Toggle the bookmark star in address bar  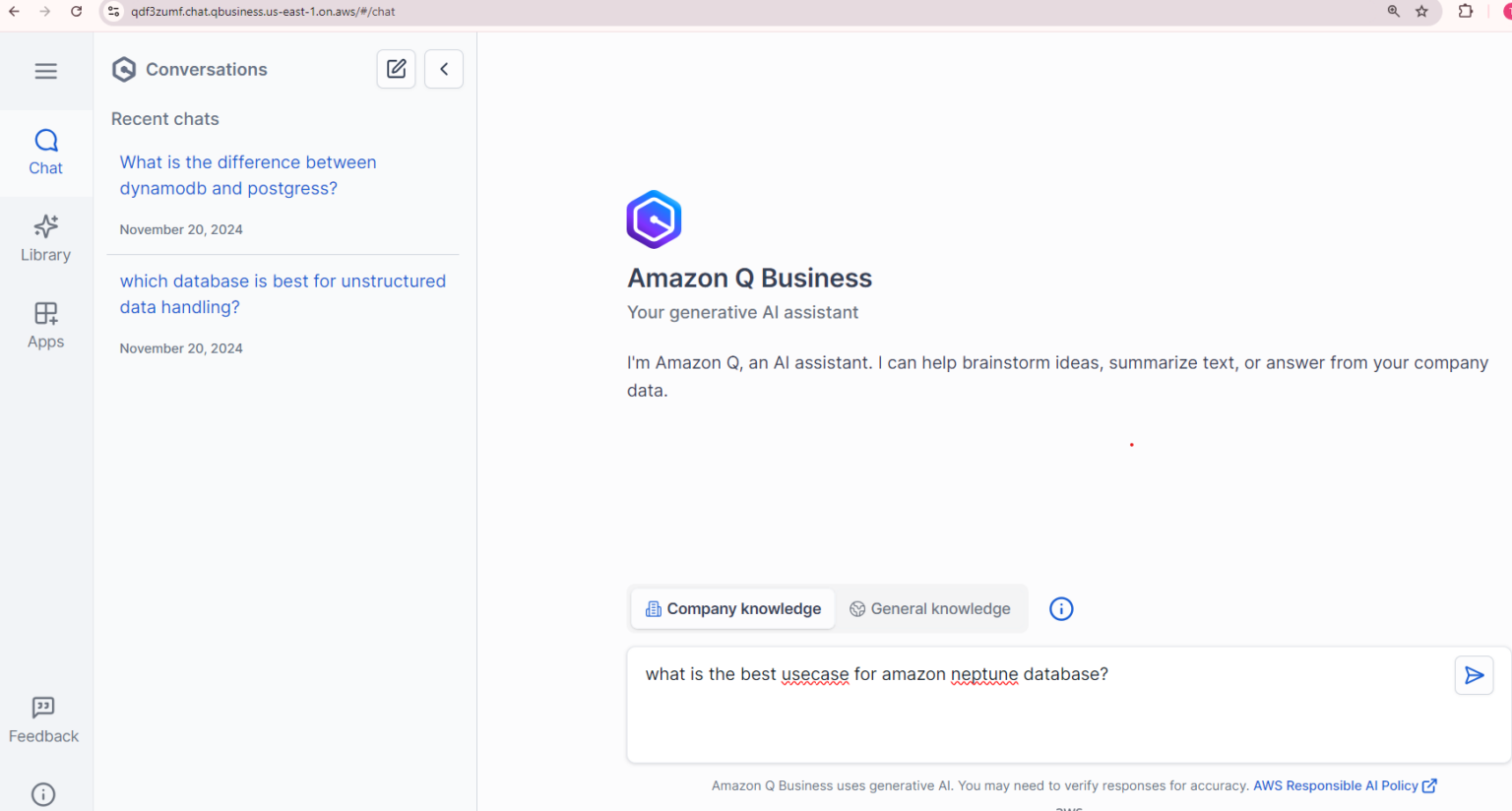pyautogui.click(x=1420, y=11)
